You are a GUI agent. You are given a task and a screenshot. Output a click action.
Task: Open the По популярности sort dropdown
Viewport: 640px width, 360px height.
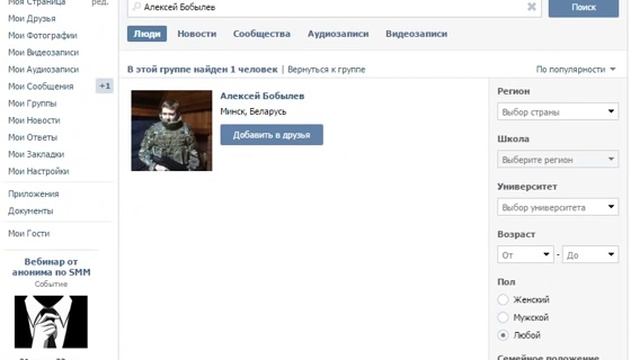(x=576, y=69)
